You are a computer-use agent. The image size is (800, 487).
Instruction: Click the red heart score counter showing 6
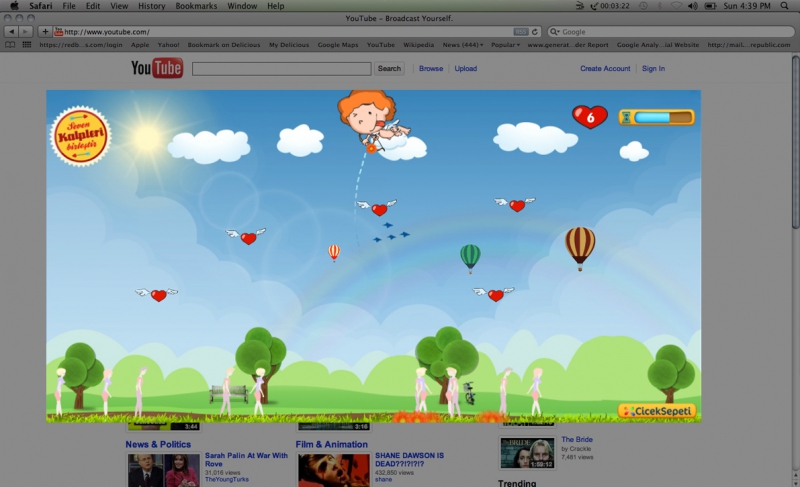pyautogui.click(x=590, y=117)
